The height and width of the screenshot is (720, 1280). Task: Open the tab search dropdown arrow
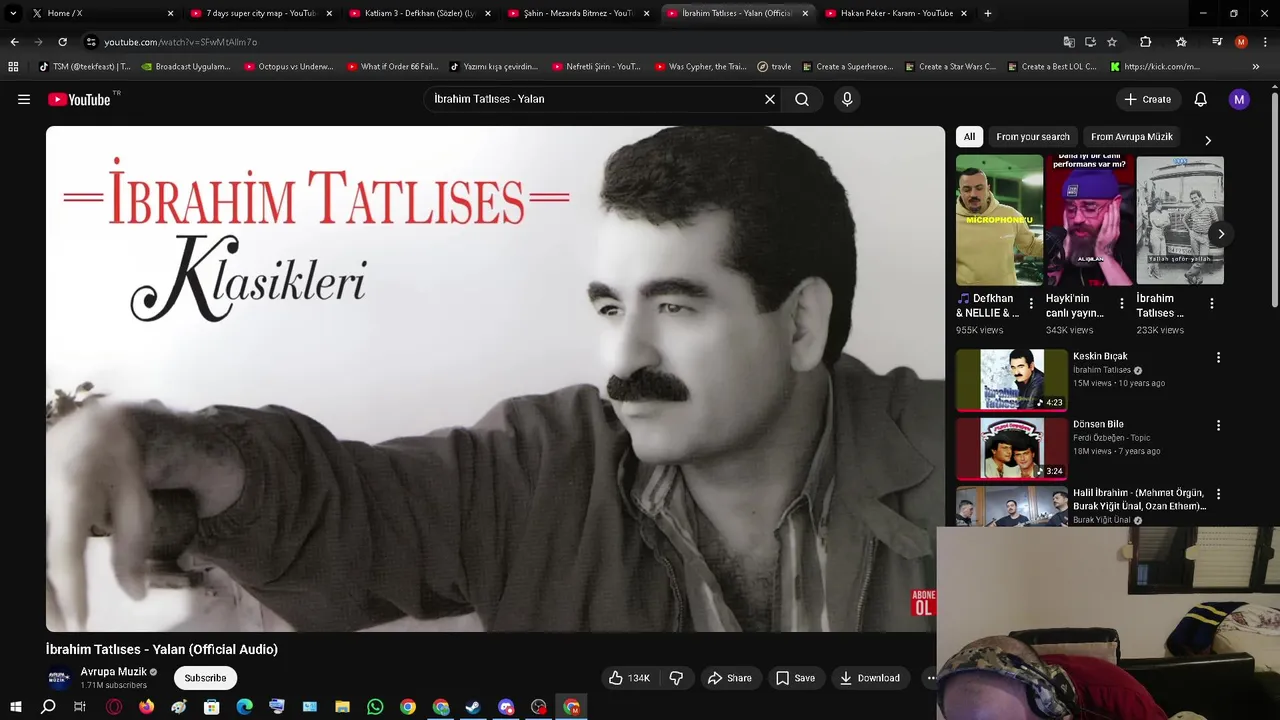(x=13, y=13)
